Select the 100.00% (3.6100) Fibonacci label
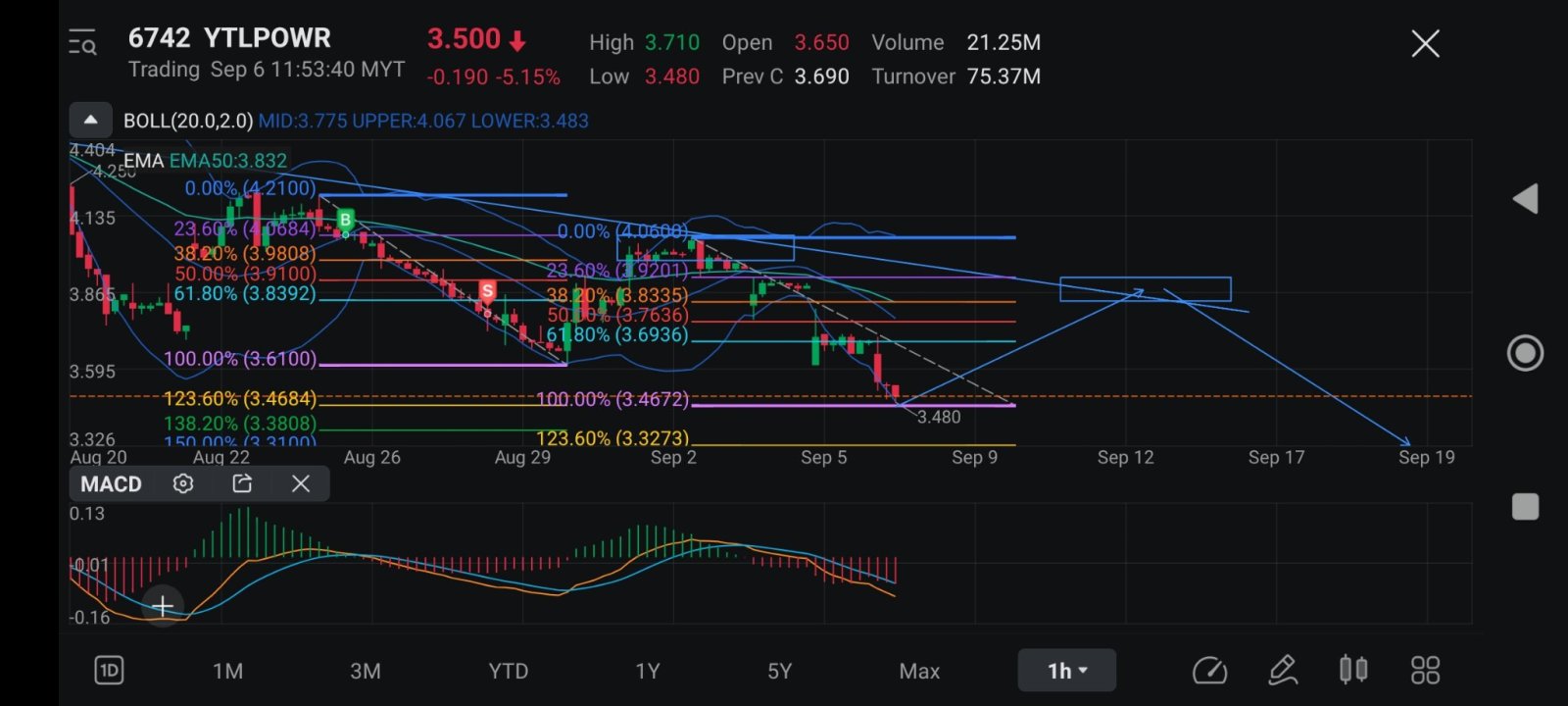Image resolution: width=1568 pixels, height=706 pixels. coord(240,359)
